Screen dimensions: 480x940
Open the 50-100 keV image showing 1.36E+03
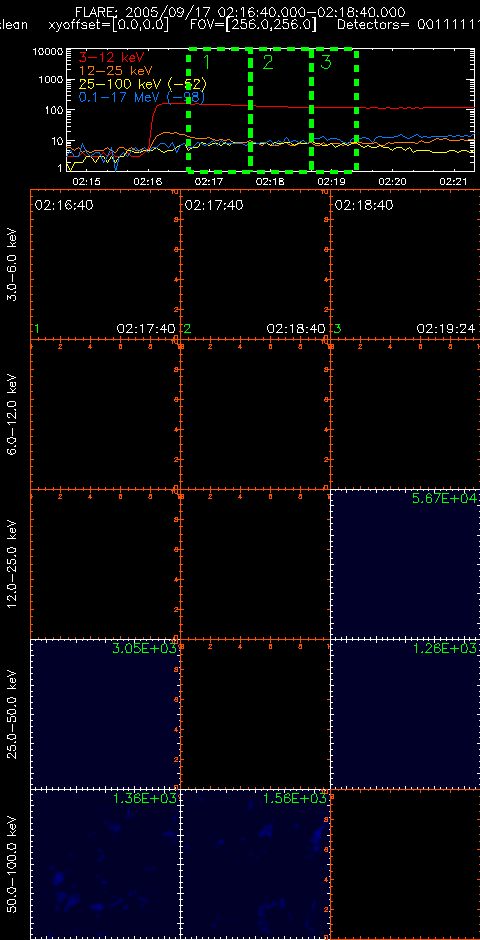[x=105, y=863]
